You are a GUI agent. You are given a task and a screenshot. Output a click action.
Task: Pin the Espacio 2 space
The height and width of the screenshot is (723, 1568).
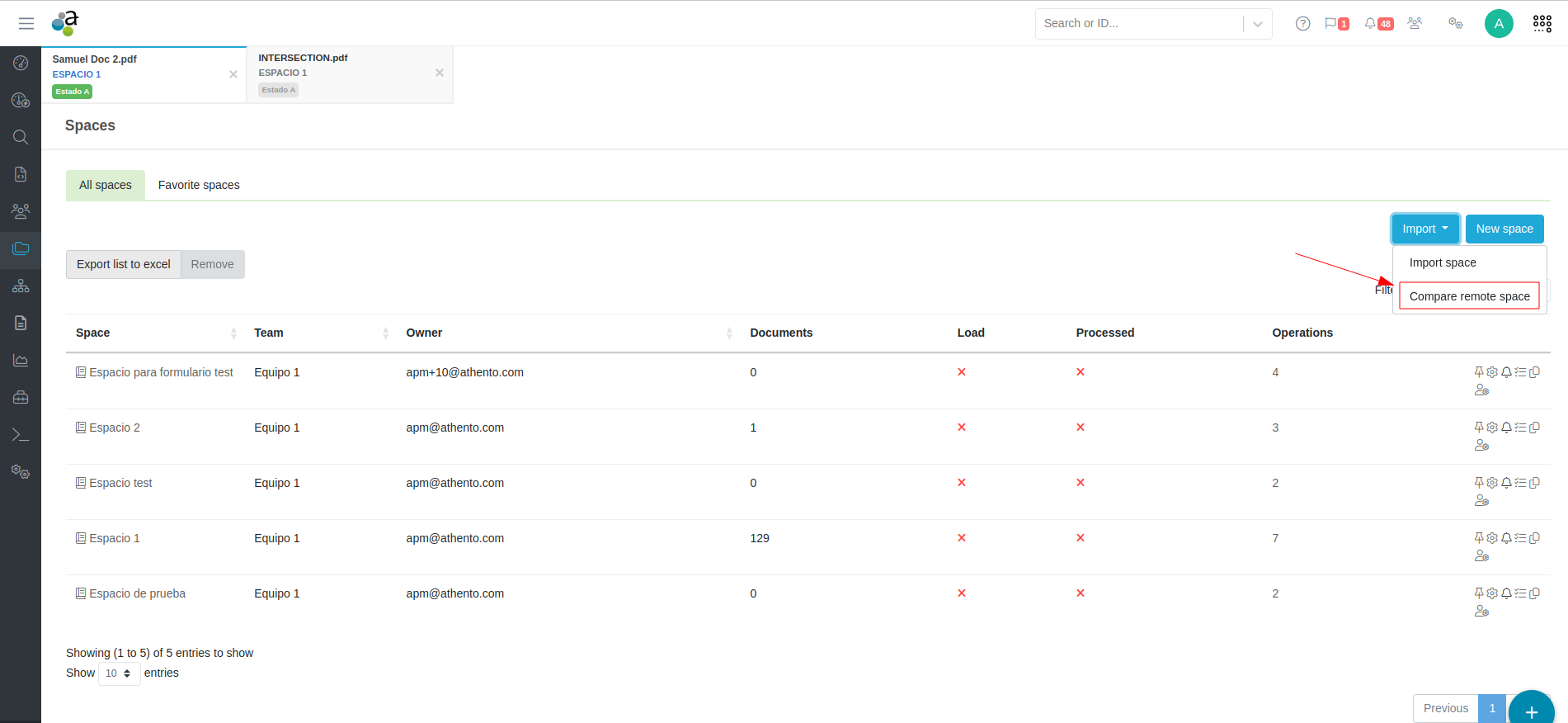1479,428
